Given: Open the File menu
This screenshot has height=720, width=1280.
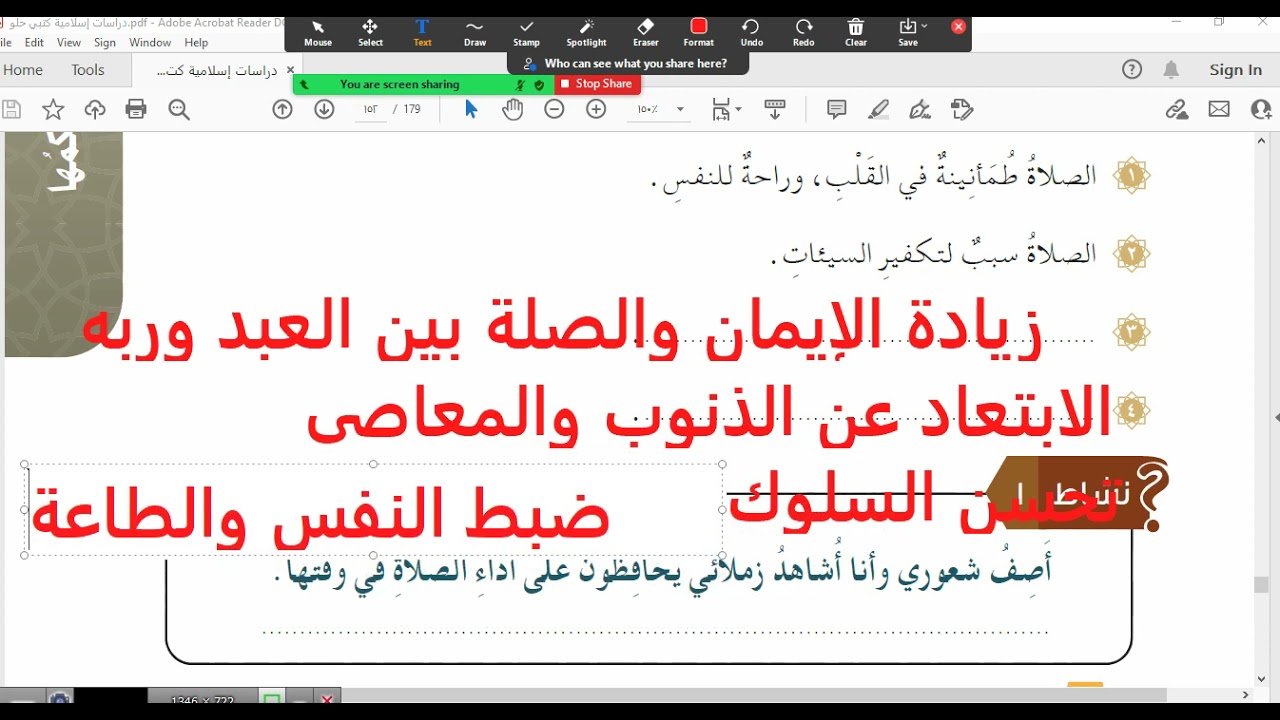Looking at the screenshot, I should pos(6,43).
